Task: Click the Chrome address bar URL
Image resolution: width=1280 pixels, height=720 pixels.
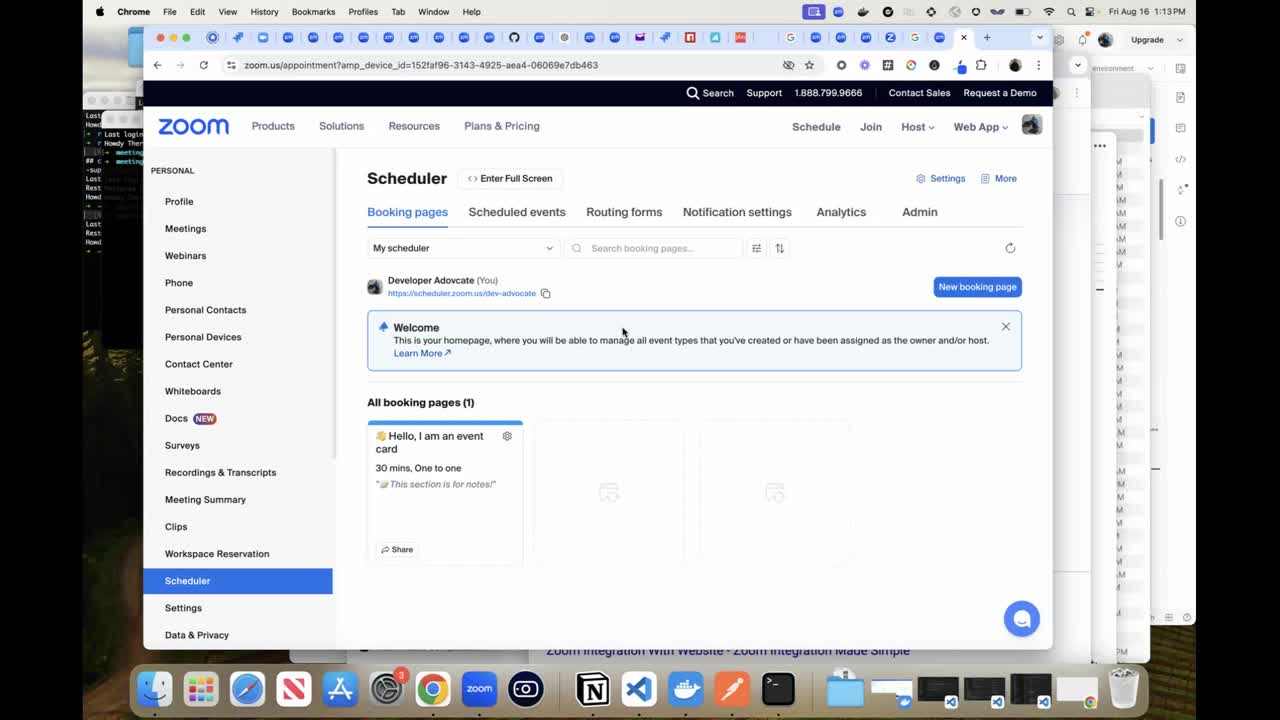Action: coord(421,65)
